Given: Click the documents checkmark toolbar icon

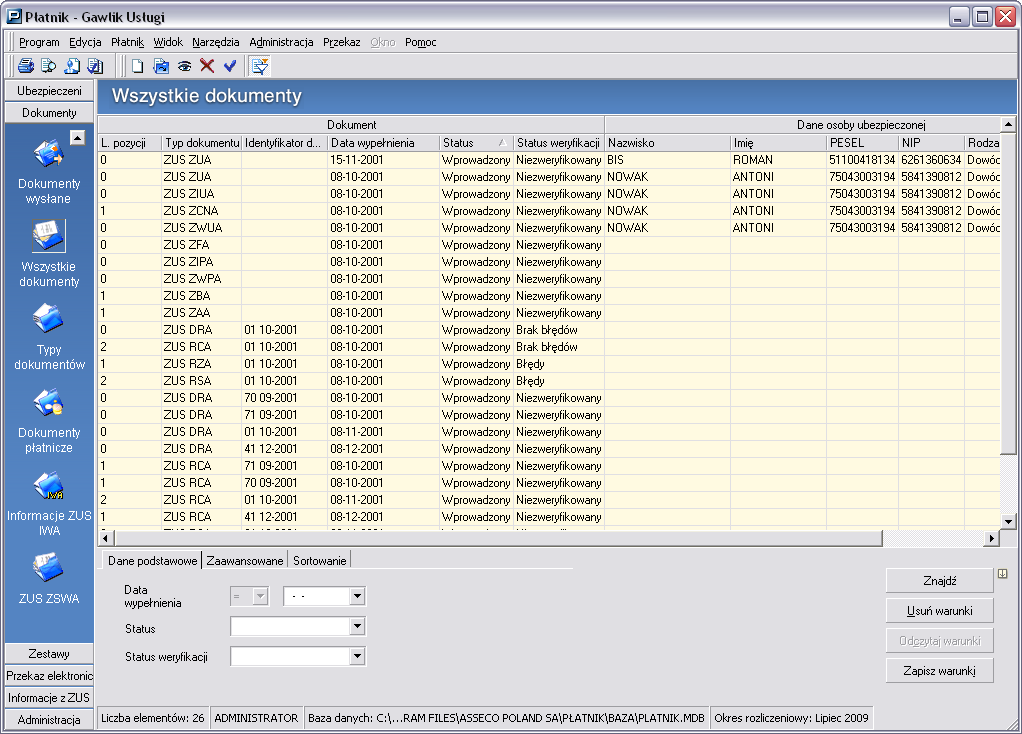Looking at the screenshot, I should (x=95, y=66).
